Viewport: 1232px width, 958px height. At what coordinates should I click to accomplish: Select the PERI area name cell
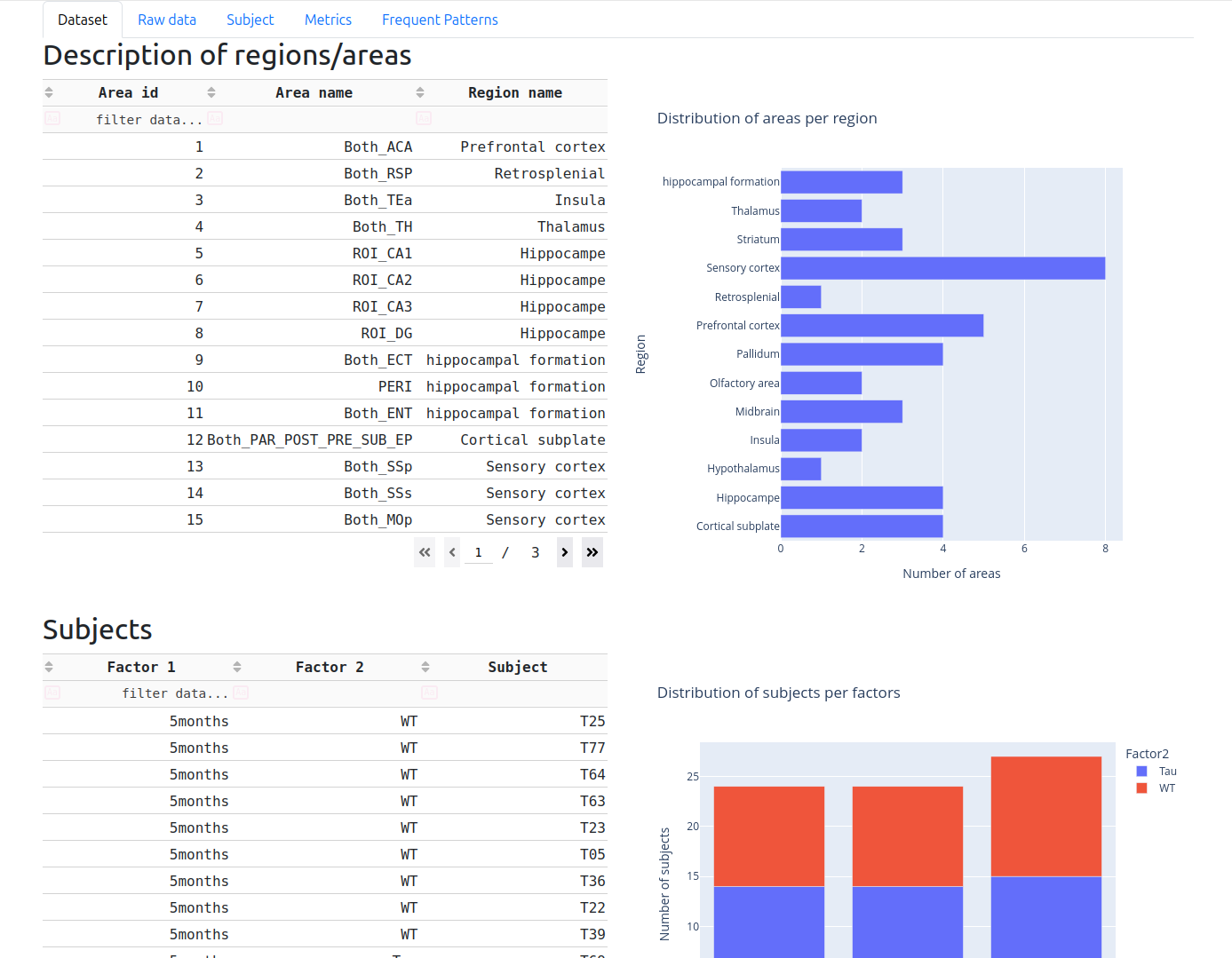pyautogui.click(x=310, y=386)
